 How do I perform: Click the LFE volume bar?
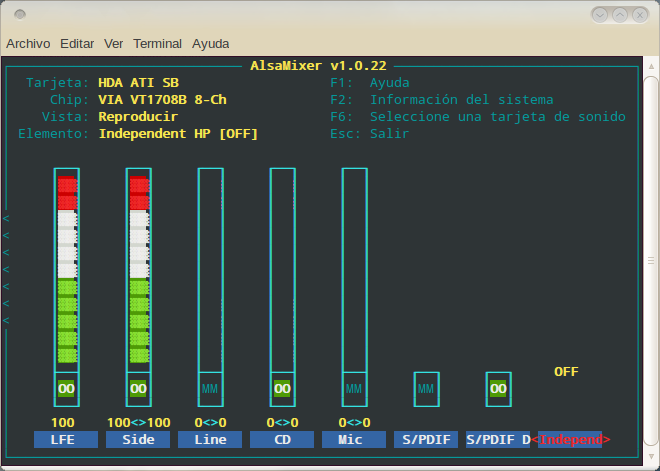[67, 270]
